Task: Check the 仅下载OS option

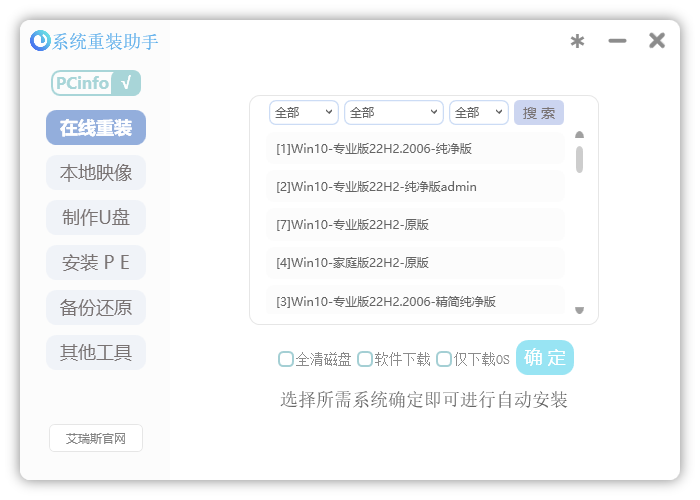Action: [x=444, y=359]
